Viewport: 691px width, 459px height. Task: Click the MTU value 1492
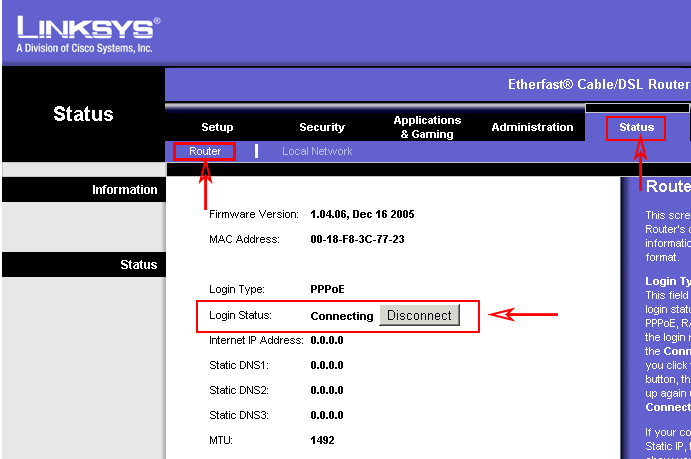(322, 440)
